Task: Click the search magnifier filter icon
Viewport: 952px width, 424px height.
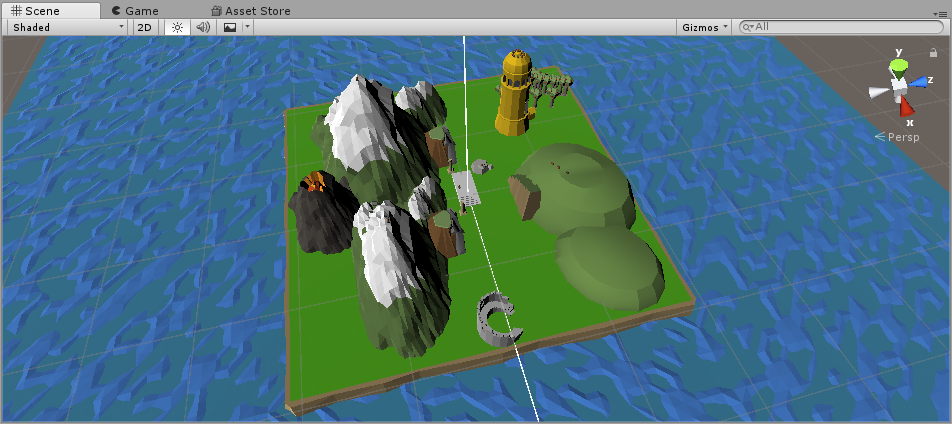Action: [748, 27]
